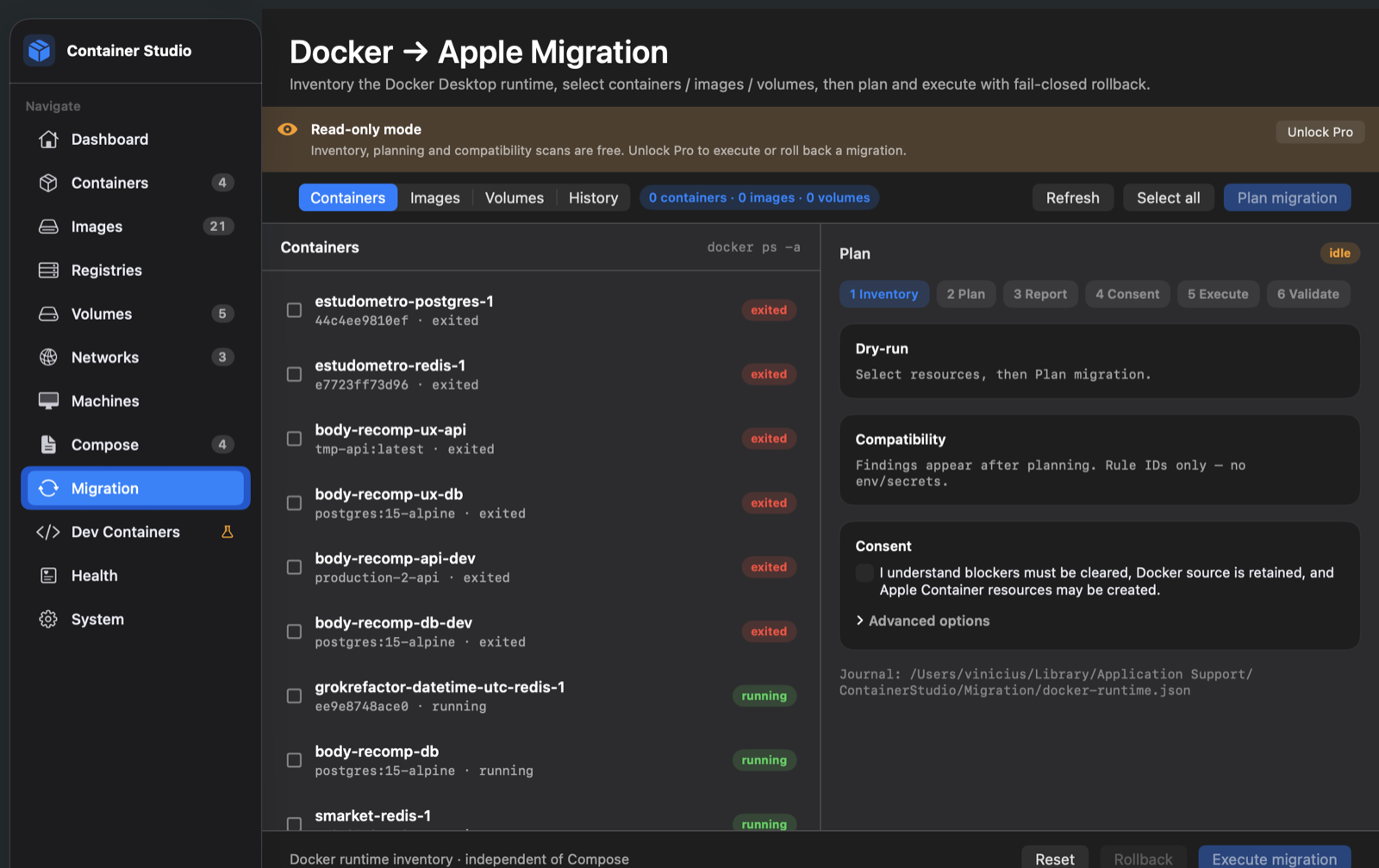Click the smarket-redis-1 row name
The height and width of the screenshot is (868, 1379).
coord(373,815)
